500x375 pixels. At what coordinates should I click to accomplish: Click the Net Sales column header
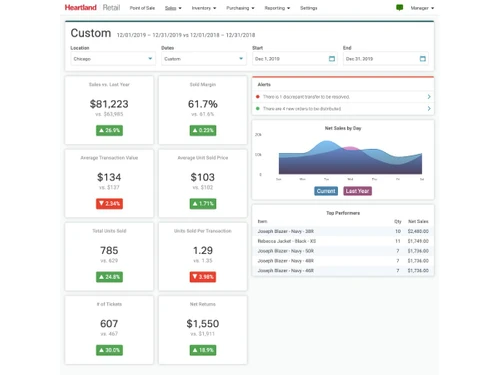pos(418,221)
